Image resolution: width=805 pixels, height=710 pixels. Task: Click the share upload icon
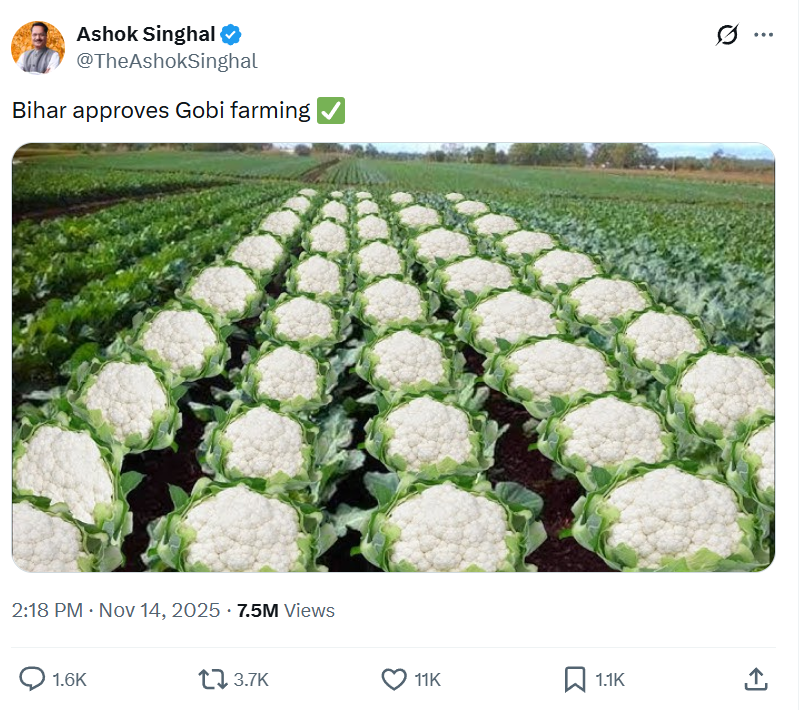[x=756, y=680]
